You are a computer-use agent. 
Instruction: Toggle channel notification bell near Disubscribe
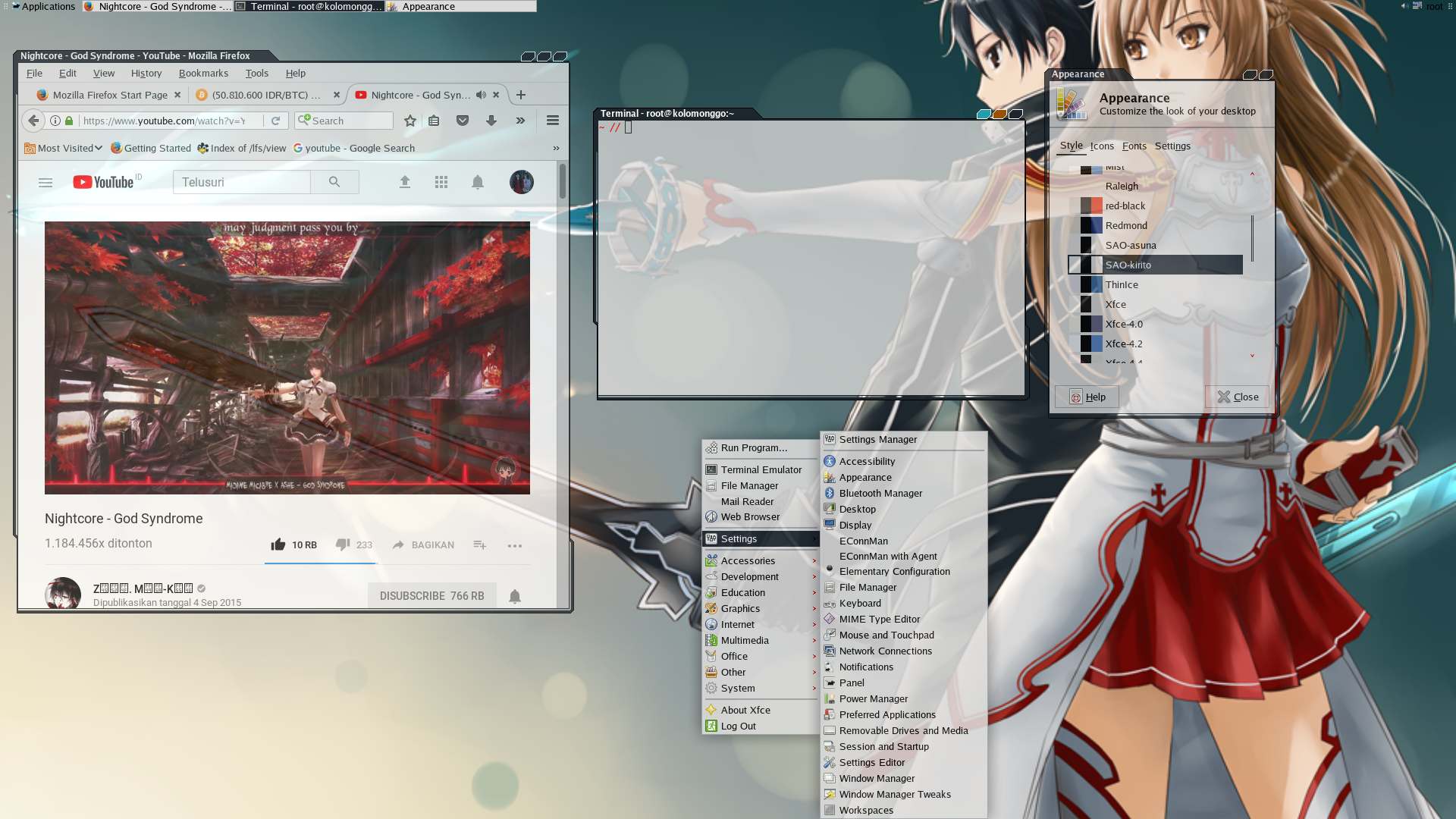click(515, 596)
